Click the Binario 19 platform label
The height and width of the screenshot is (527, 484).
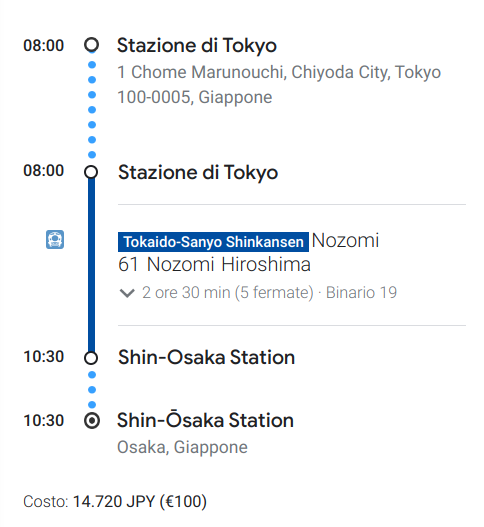361,292
